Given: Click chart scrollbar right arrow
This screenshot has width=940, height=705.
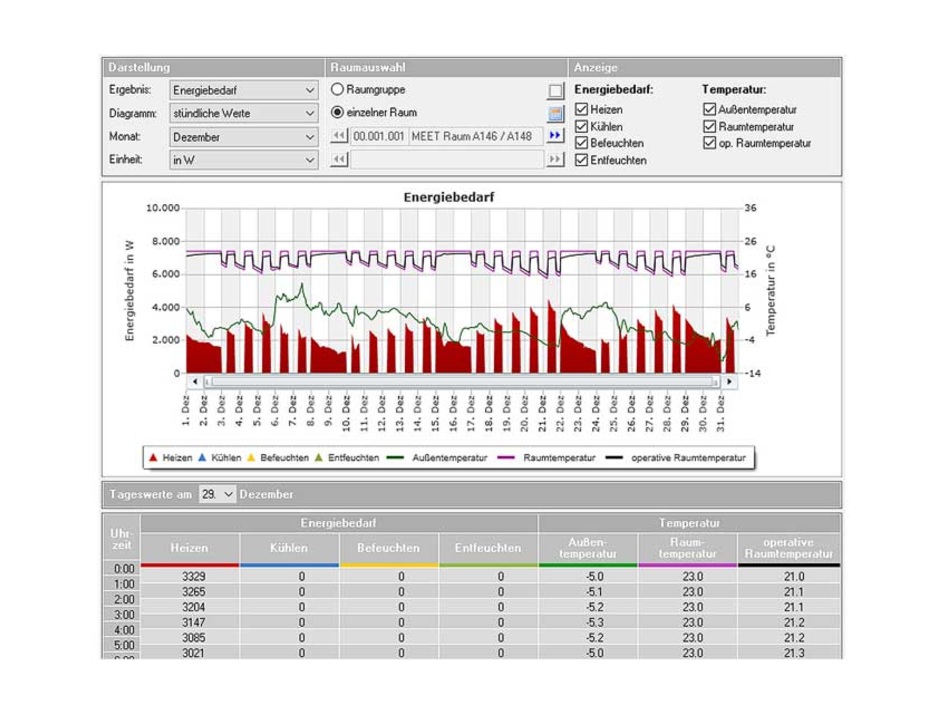Looking at the screenshot, I should [729, 382].
